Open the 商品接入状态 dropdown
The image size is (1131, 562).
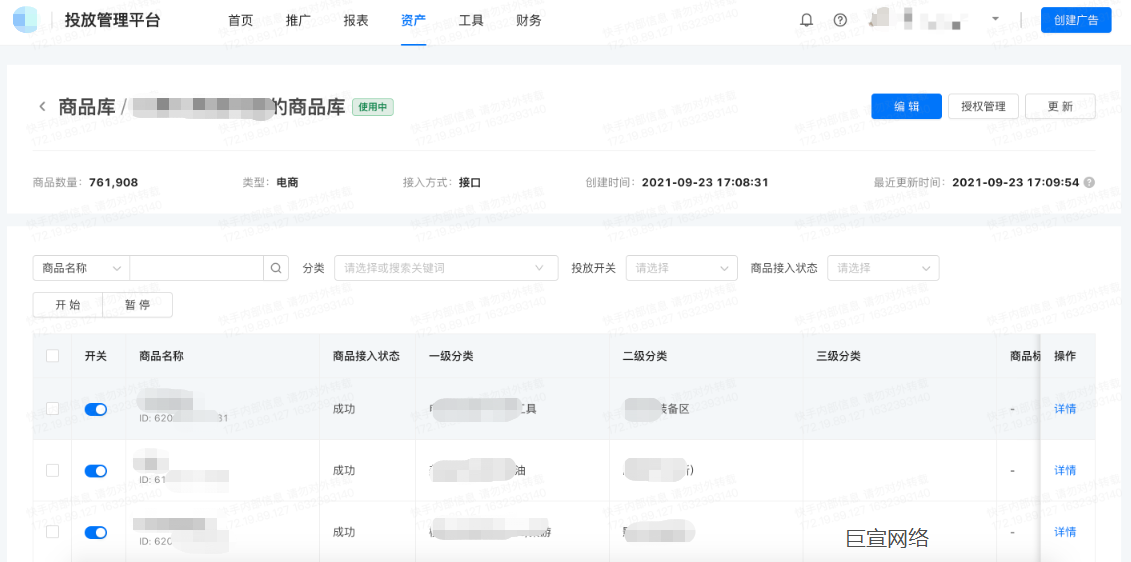tap(884, 268)
